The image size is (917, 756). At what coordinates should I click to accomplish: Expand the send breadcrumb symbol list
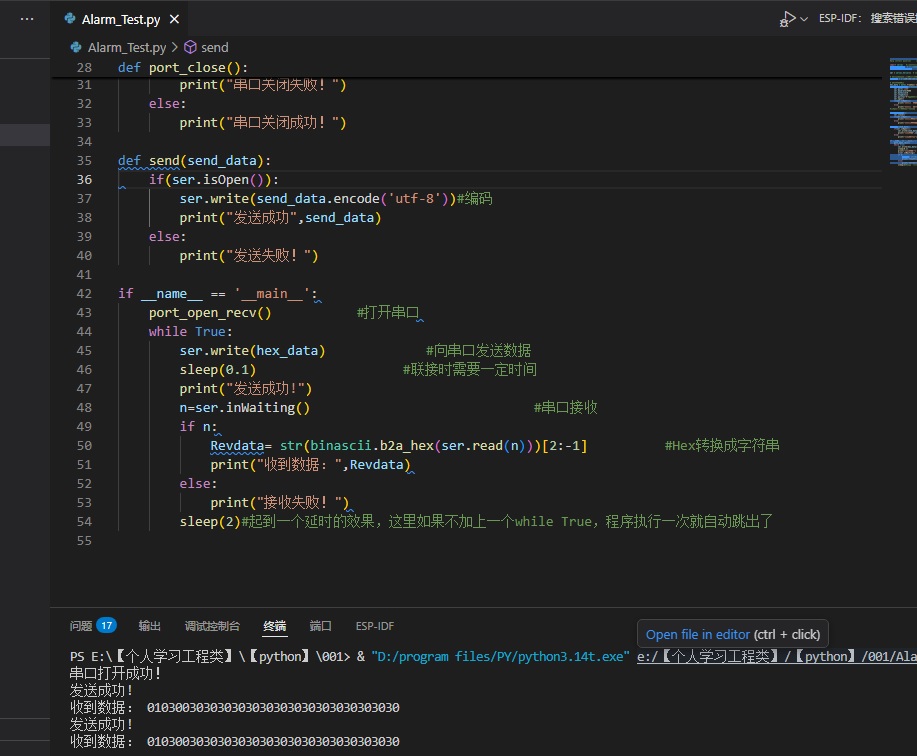pos(214,47)
